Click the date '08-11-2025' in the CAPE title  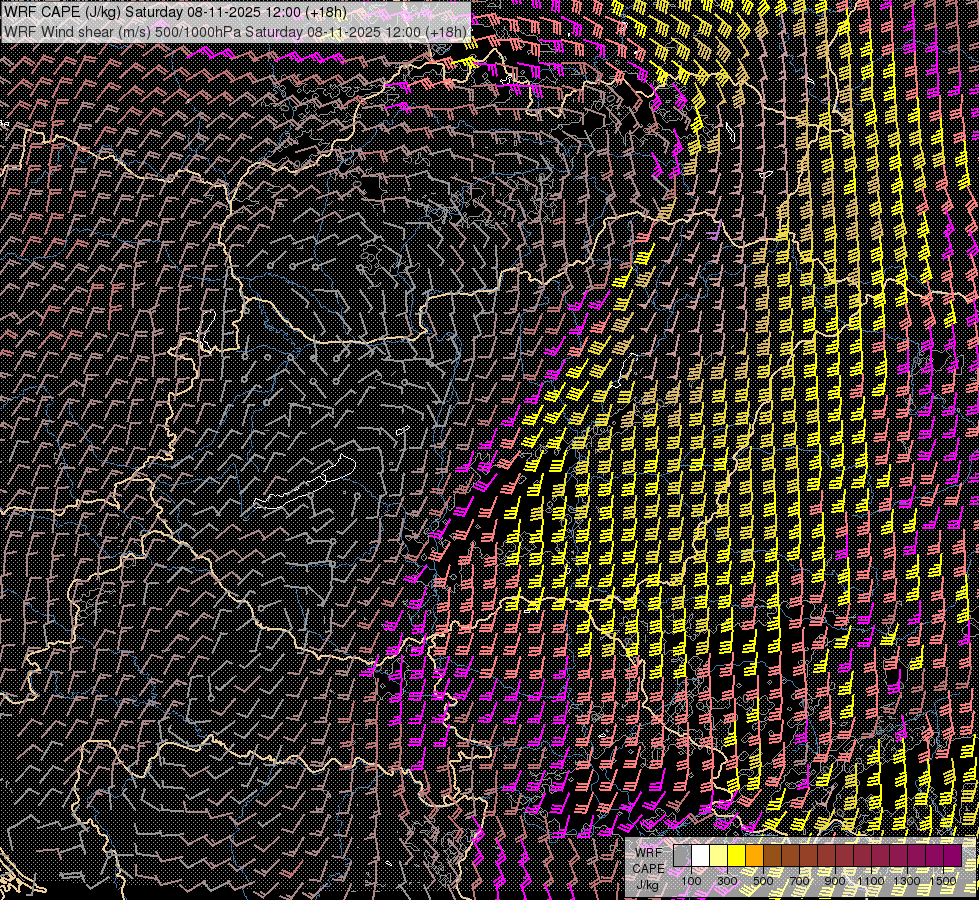click(x=222, y=12)
